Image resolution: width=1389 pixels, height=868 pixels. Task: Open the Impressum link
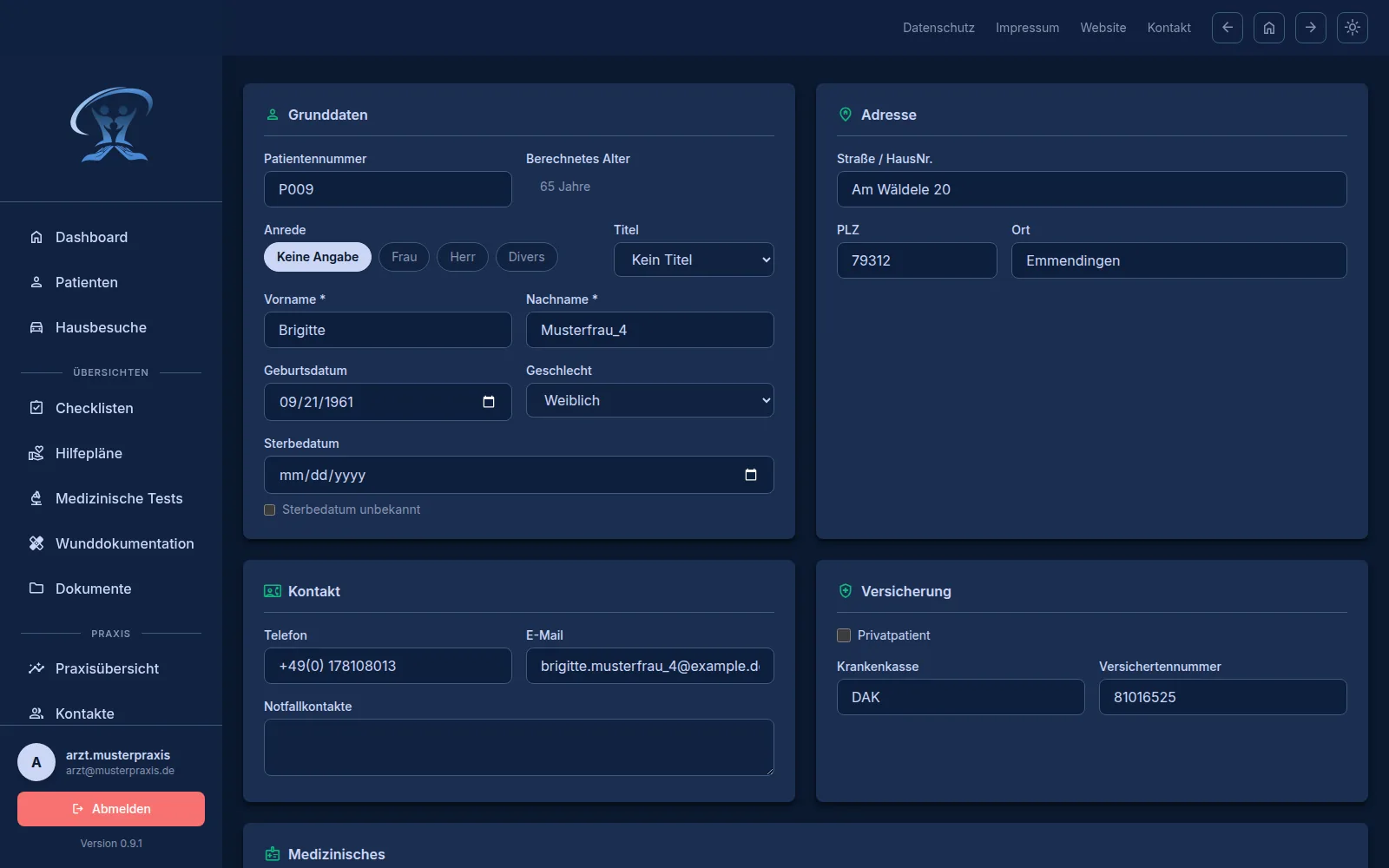(x=1027, y=28)
